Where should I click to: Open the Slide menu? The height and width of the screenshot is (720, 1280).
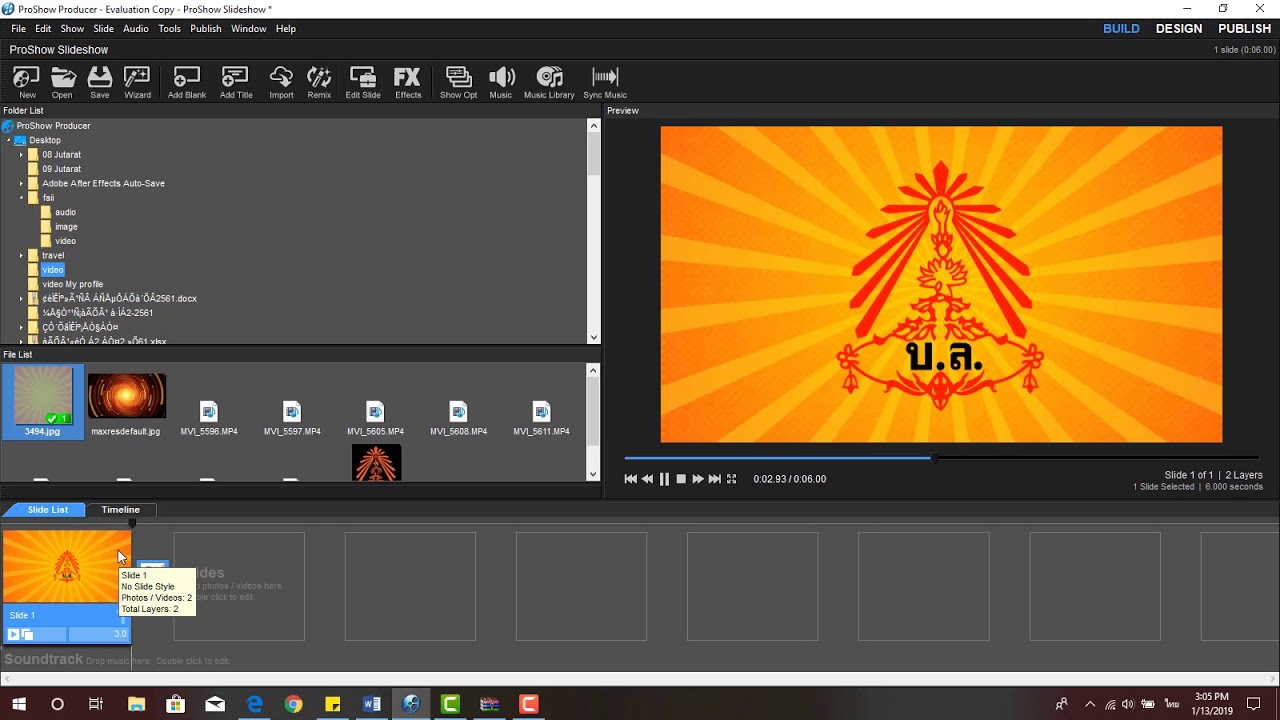click(x=104, y=29)
